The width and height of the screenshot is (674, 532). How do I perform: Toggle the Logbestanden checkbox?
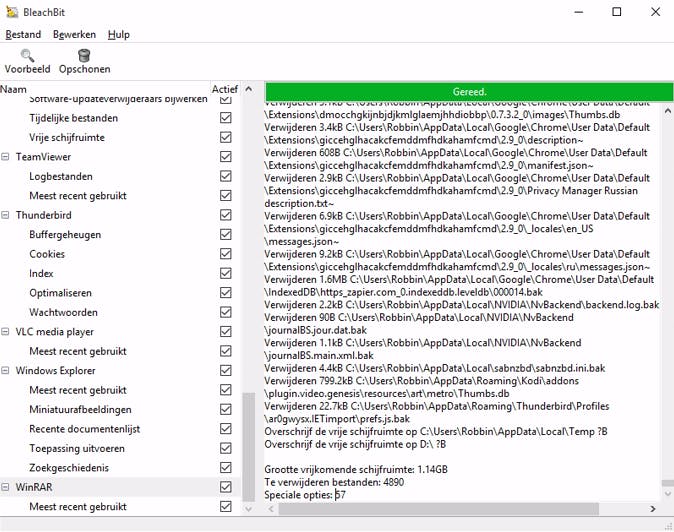226,176
